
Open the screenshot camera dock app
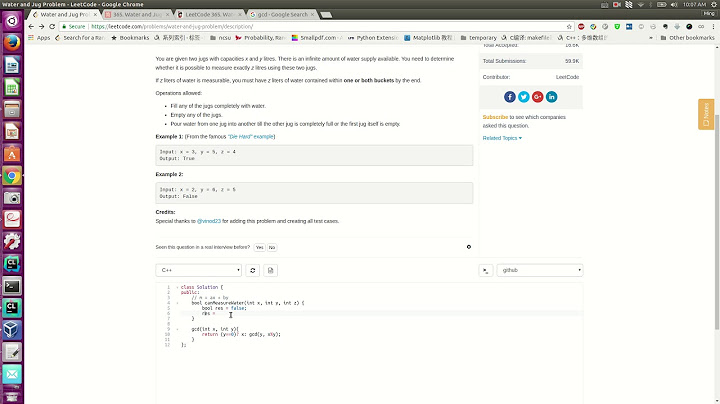[12, 198]
